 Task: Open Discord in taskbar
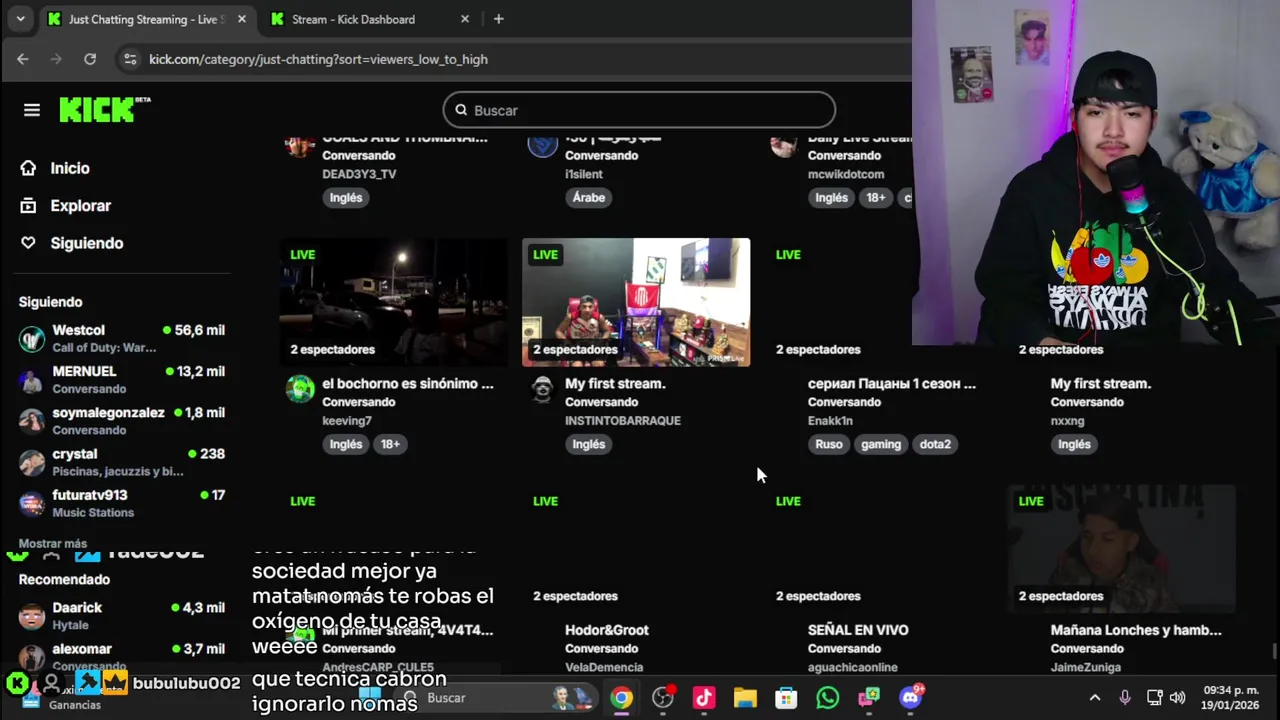pos(910,698)
